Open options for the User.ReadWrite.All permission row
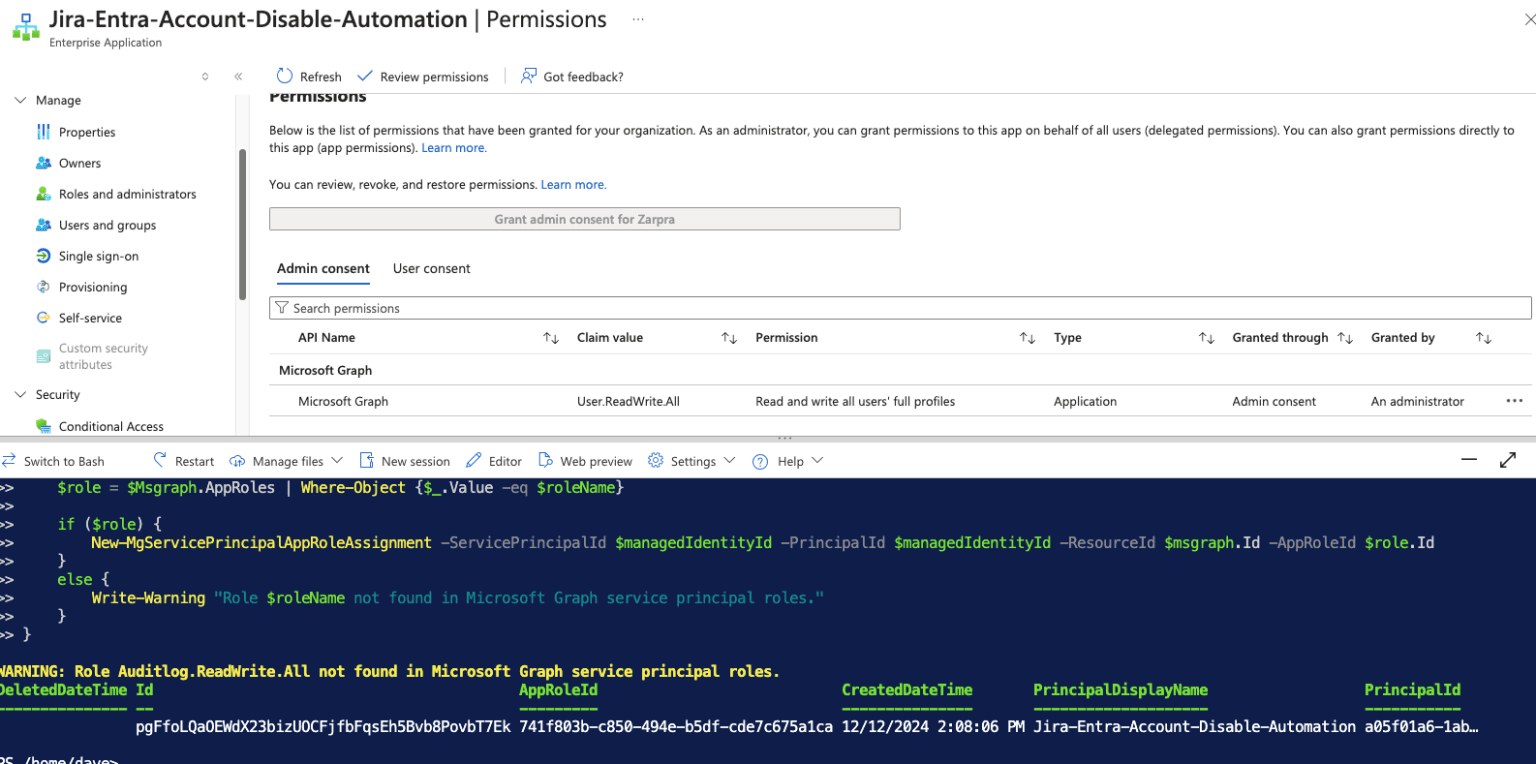Image resolution: width=1536 pixels, height=764 pixels. [x=1513, y=401]
